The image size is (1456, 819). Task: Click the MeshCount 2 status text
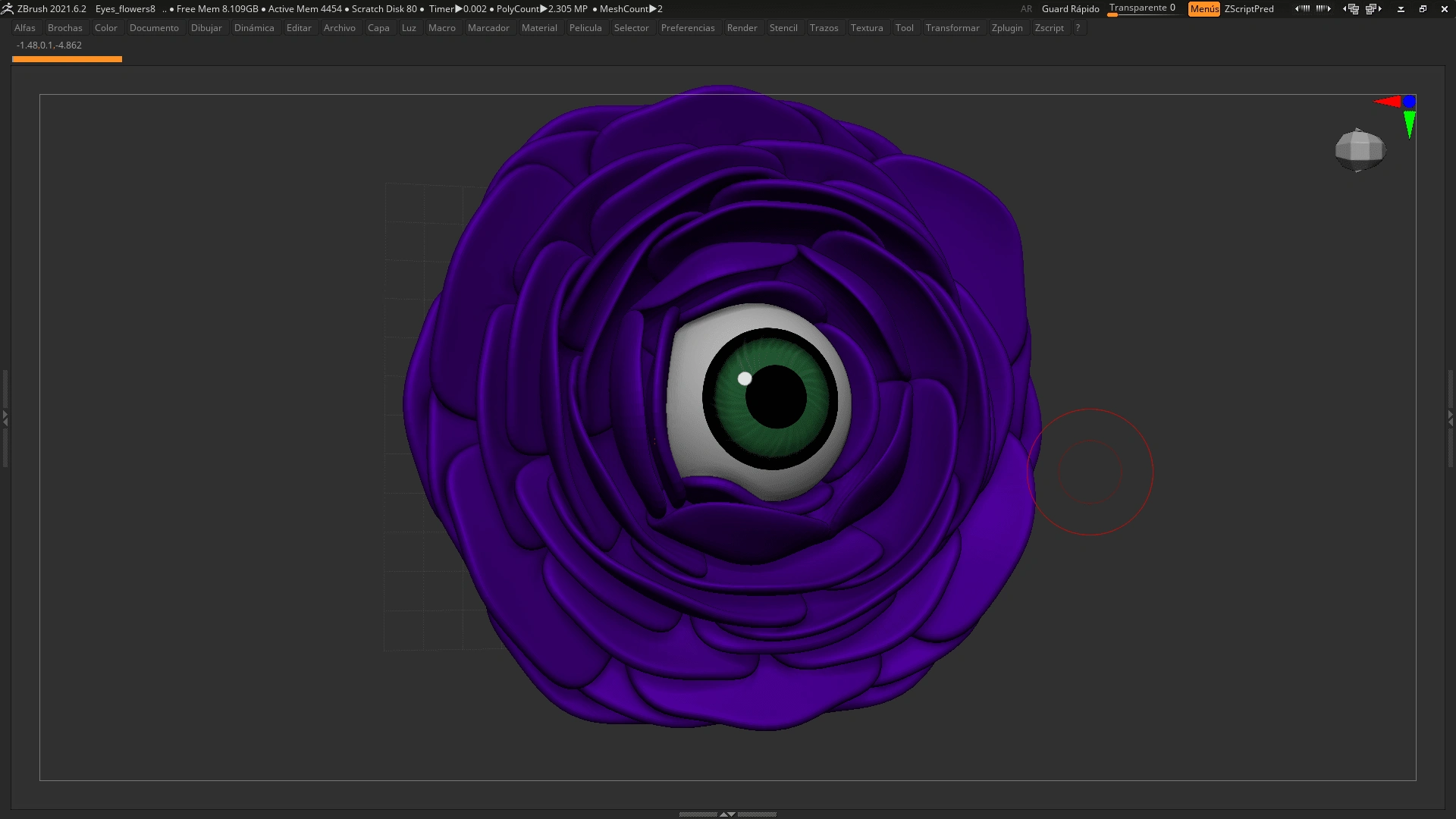tap(631, 9)
